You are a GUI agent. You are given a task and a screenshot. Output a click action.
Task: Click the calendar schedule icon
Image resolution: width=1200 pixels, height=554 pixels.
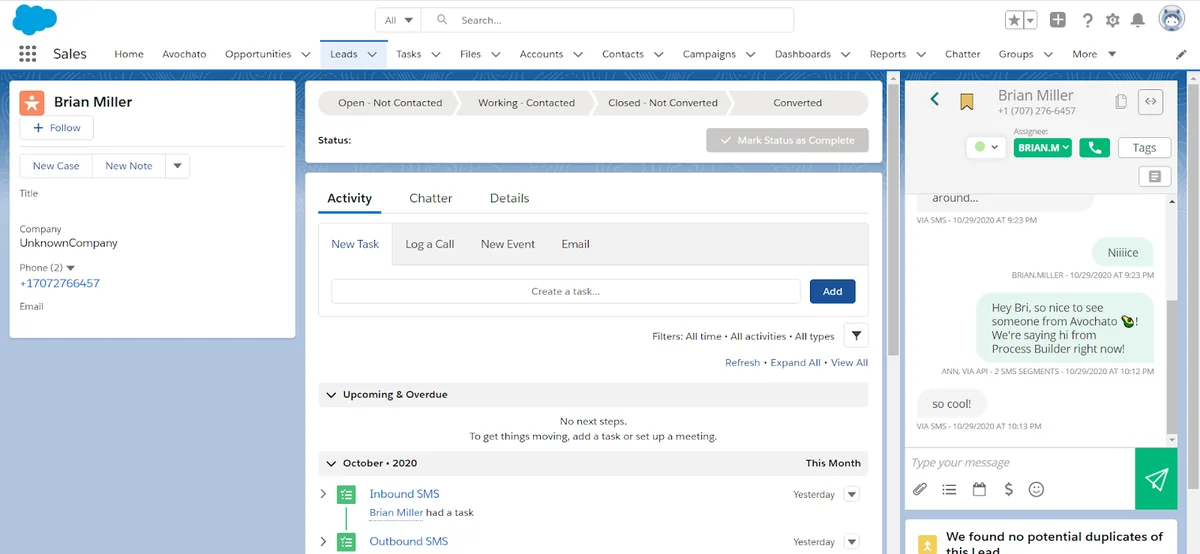(x=979, y=489)
